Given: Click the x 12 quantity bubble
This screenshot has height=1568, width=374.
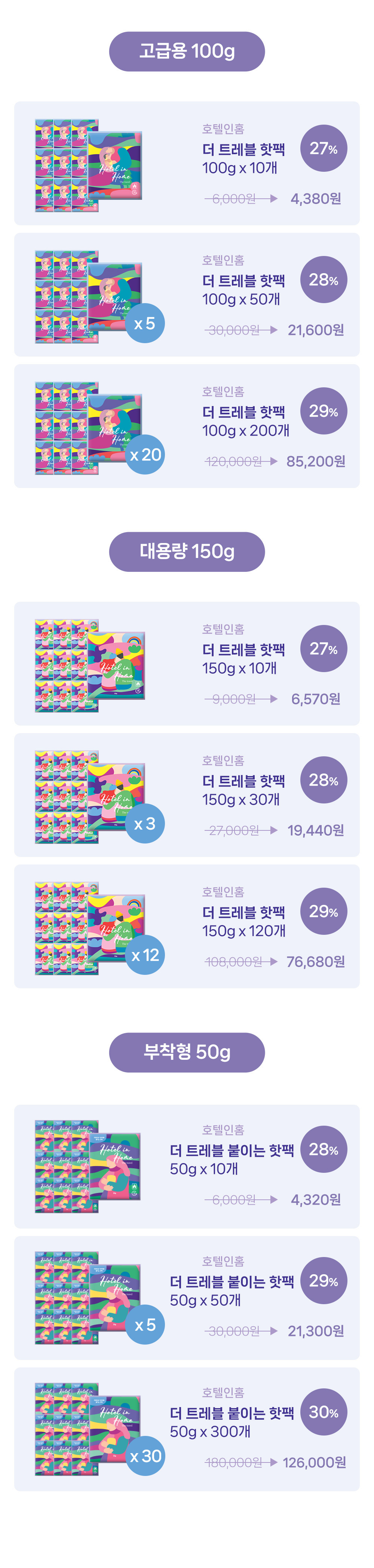Looking at the screenshot, I should tap(145, 955).
